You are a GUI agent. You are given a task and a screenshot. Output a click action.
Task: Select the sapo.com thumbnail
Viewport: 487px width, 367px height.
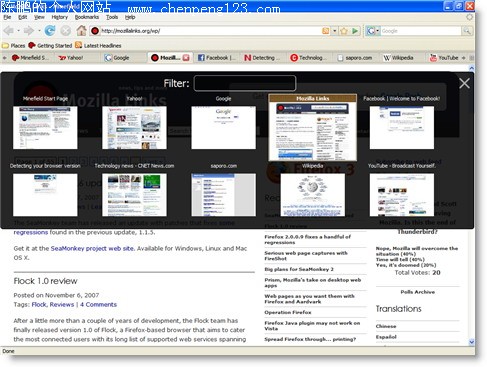(x=224, y=195)
